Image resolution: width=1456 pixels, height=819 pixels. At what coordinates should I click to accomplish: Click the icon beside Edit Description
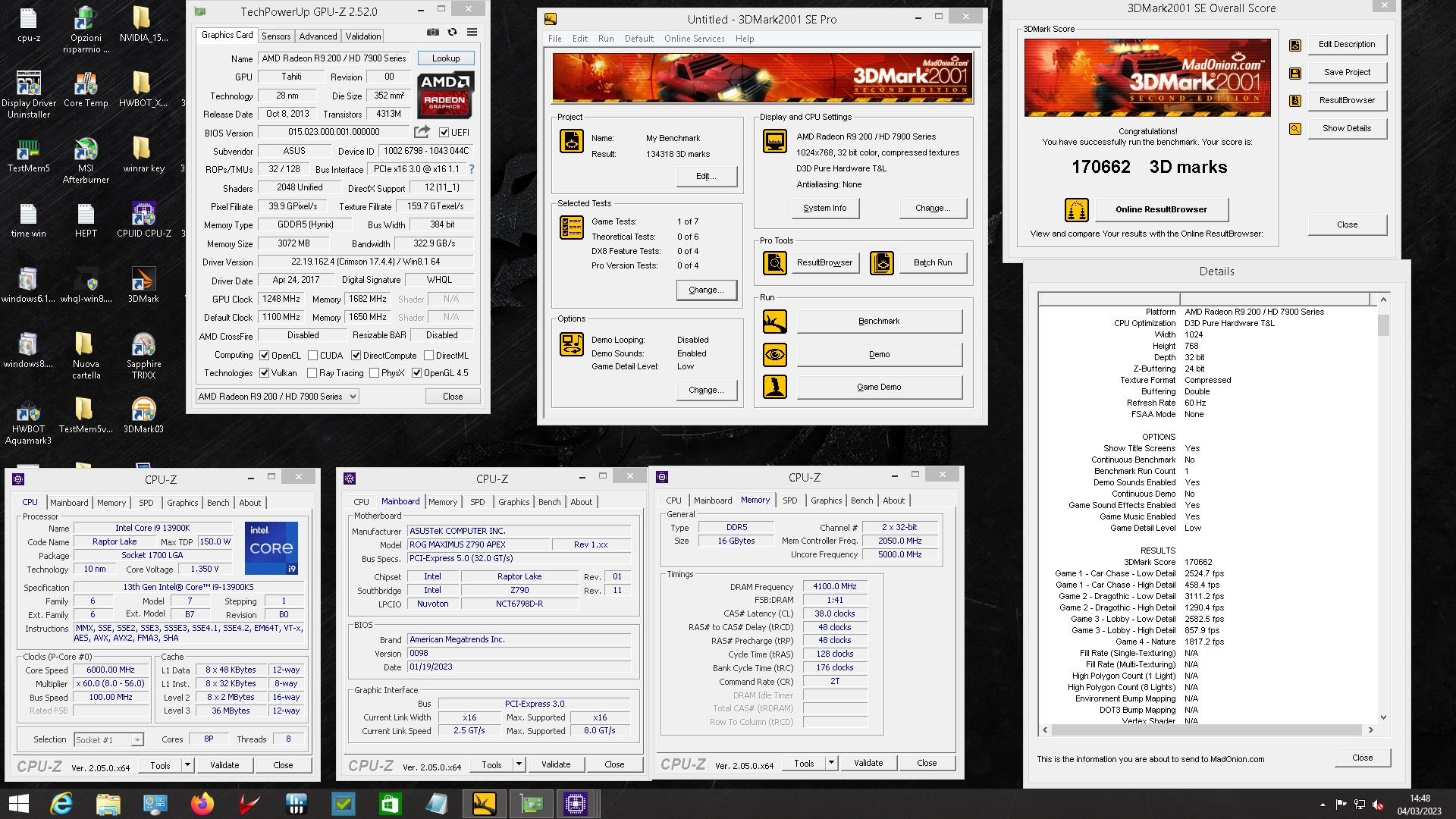click(x=1295, y=45)
